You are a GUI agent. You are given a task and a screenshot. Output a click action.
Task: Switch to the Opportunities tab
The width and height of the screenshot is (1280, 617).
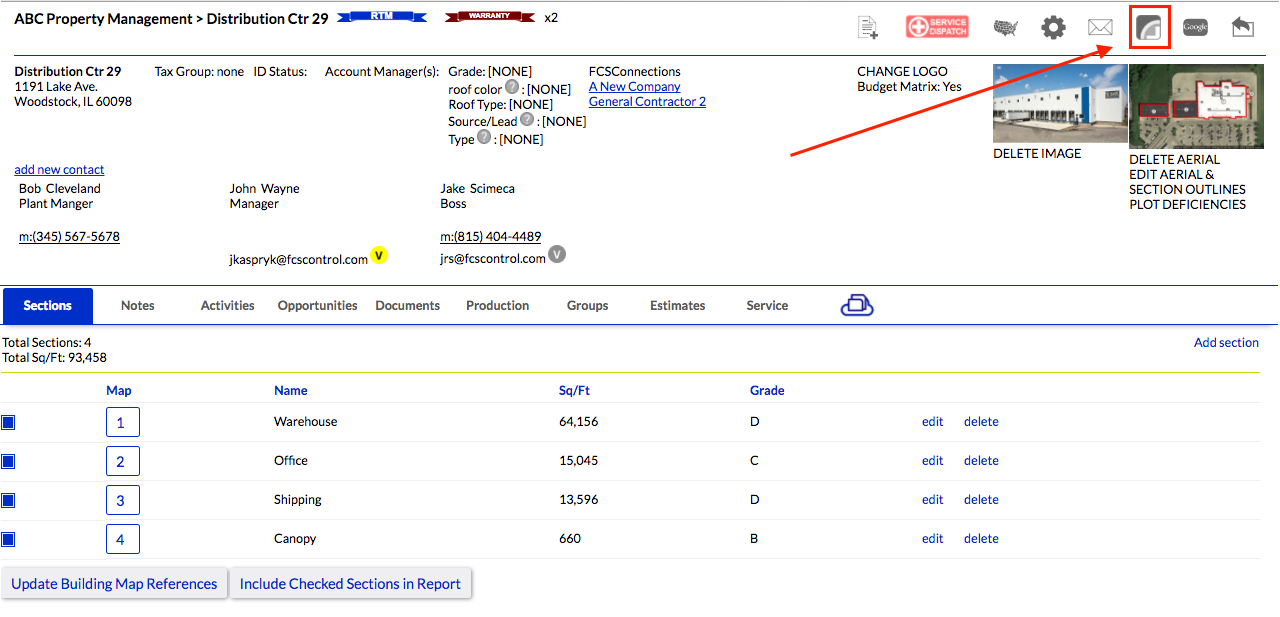(317, 306)
